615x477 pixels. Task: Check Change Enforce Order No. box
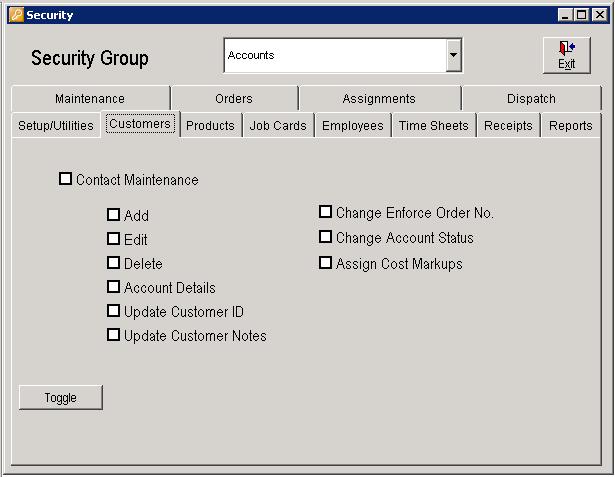coord(325,212)
